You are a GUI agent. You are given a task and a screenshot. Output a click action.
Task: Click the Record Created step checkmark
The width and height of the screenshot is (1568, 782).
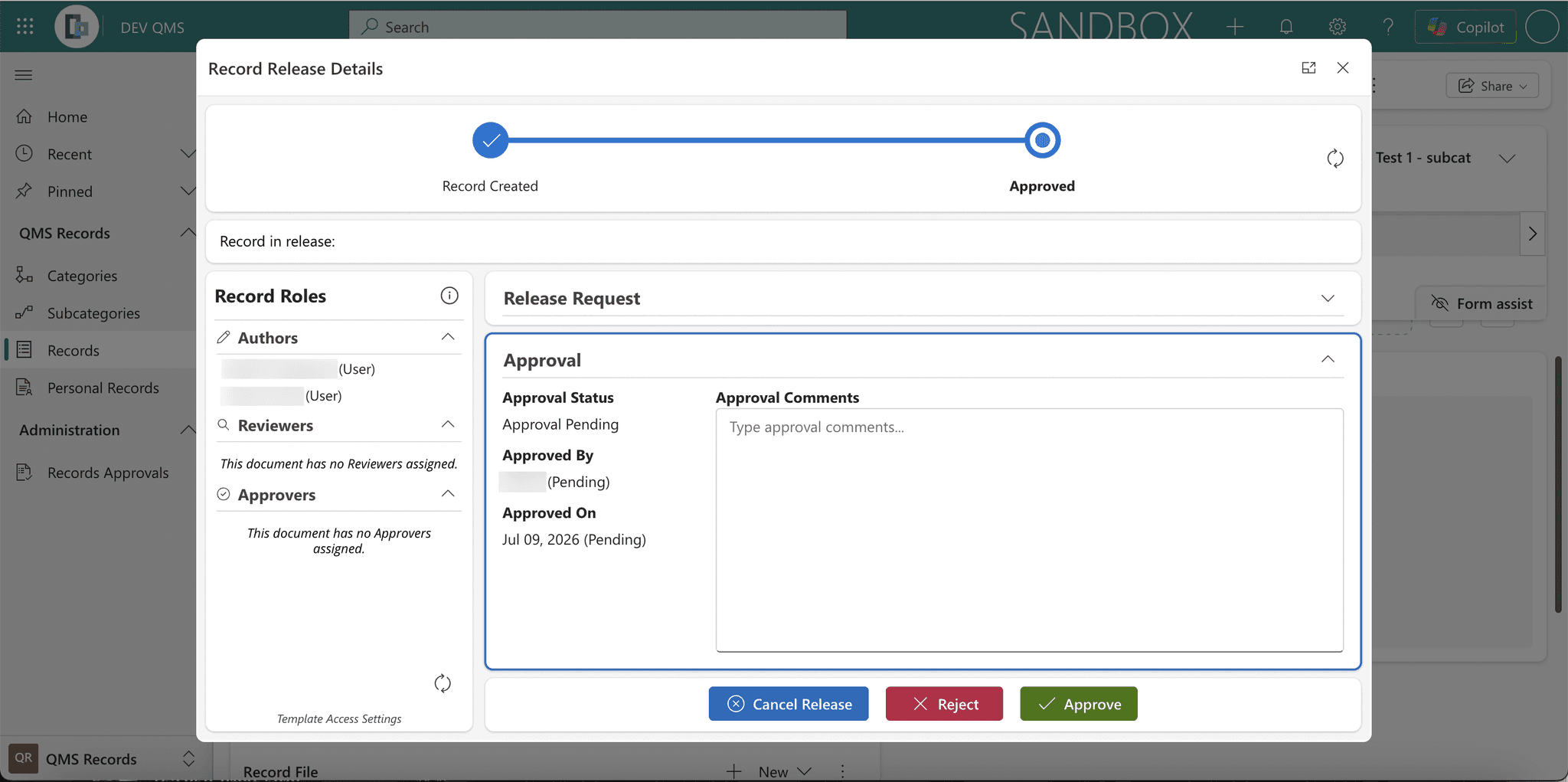tap(491, 140)
